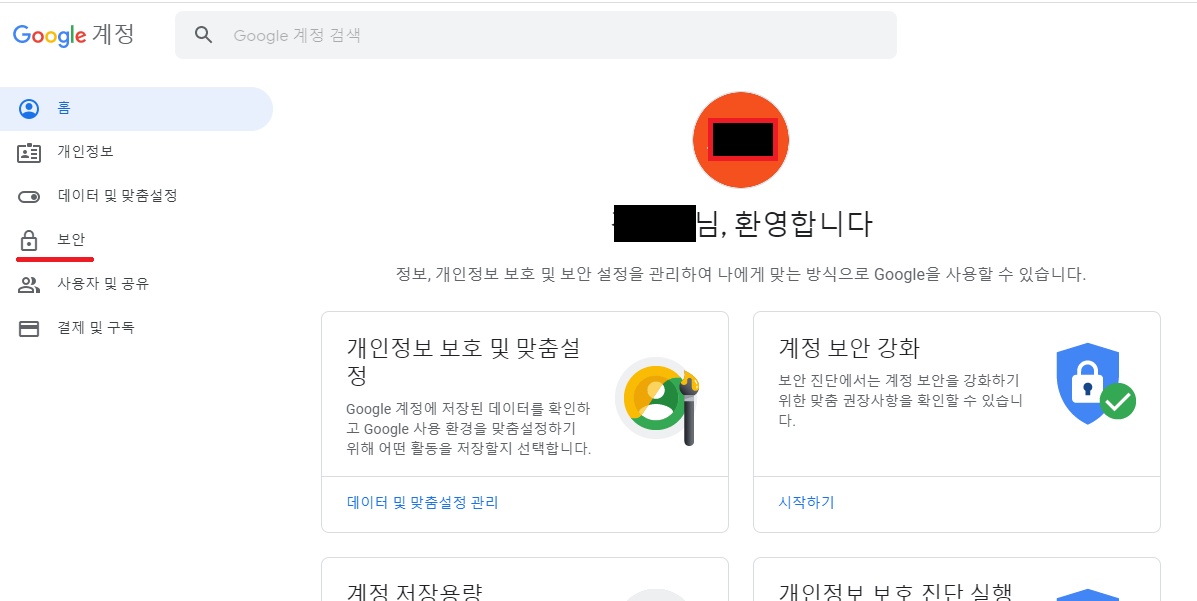
Task: Click the 개인정보 ID card icon
Action: 29,153
